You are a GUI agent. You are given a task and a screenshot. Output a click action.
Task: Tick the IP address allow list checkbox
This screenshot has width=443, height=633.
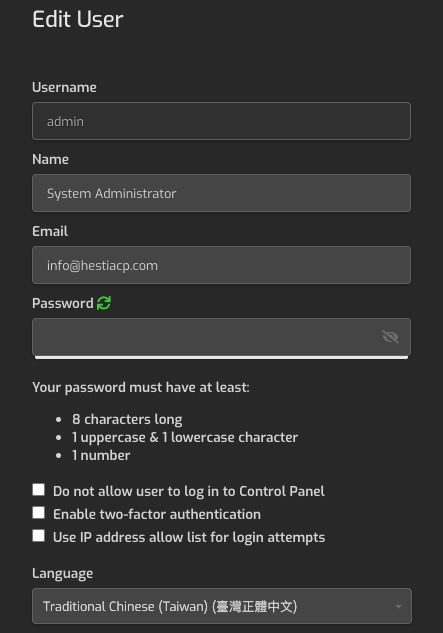tap(38, 536)
